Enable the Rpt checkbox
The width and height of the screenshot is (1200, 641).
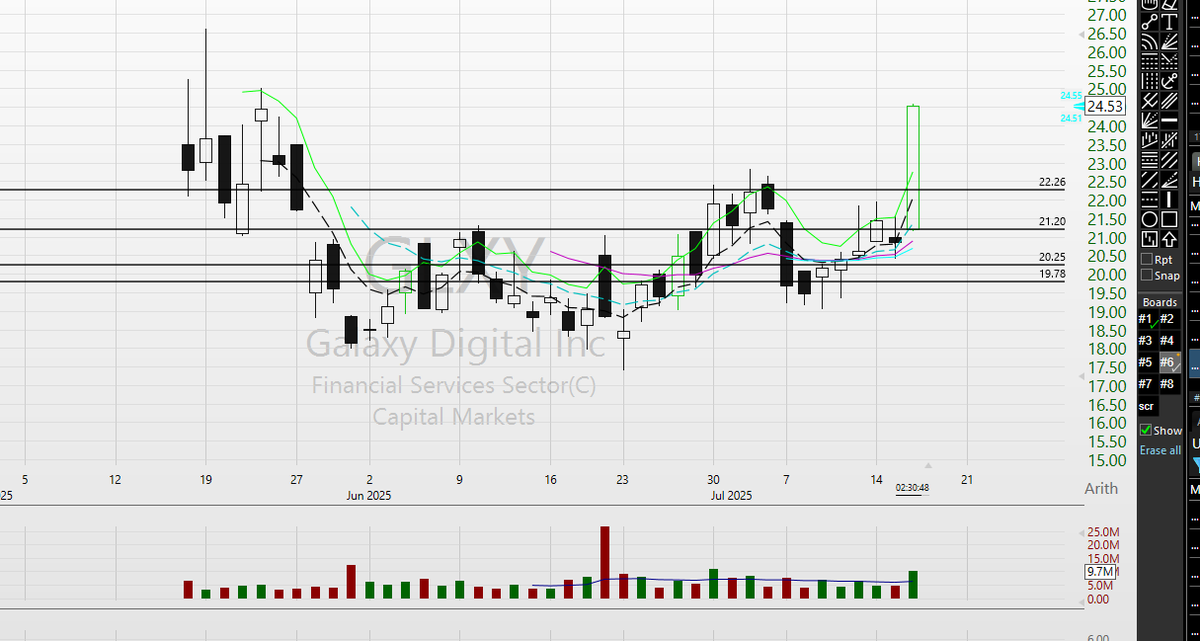point(1146,259)
